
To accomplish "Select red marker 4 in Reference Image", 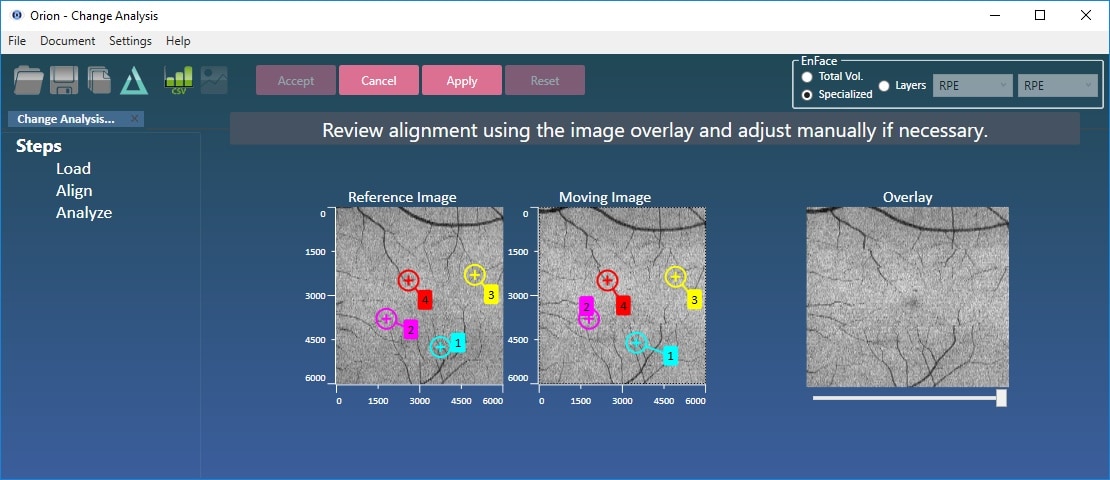I will [x=408, y=280].
